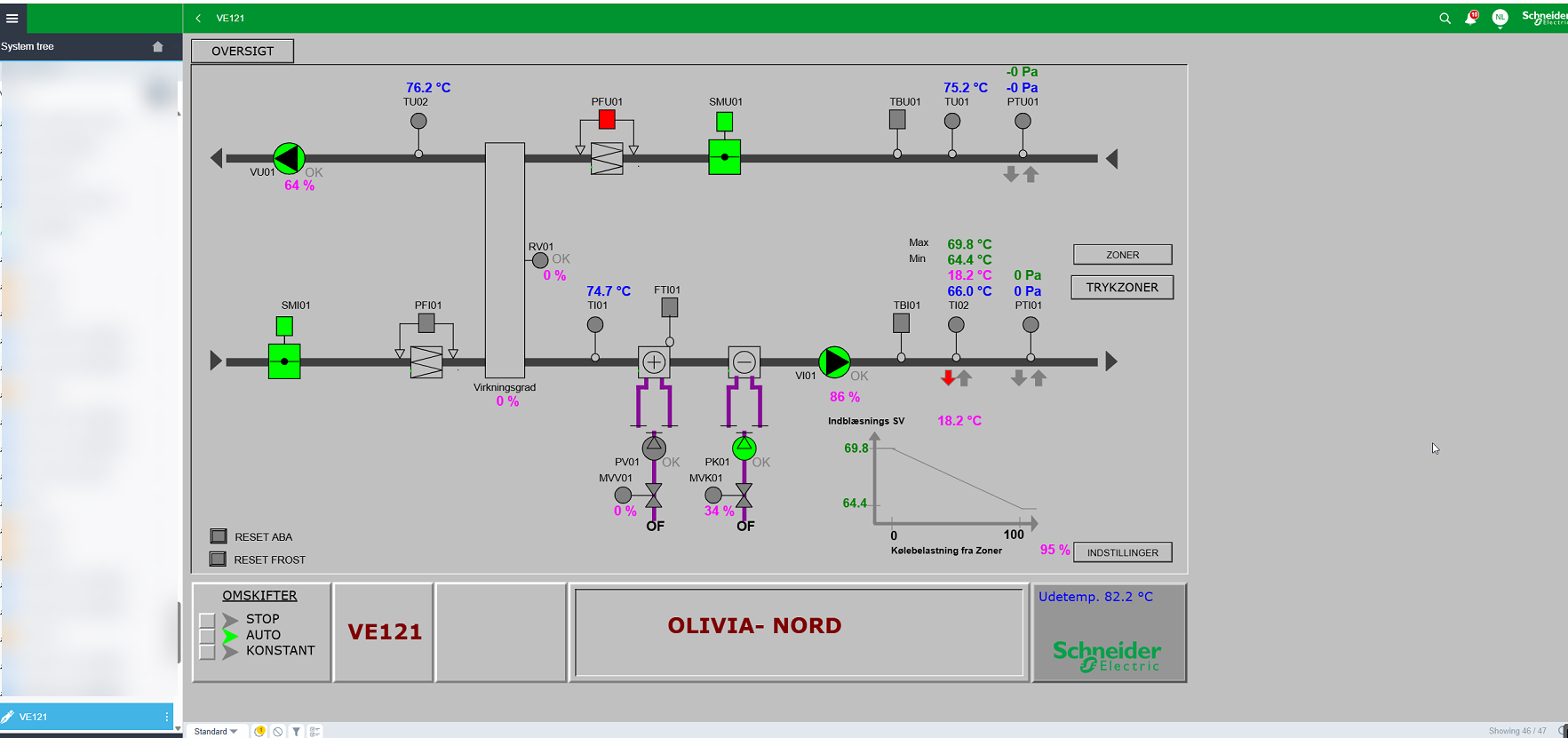Toggle the RESET ABA checkbox
The height and width of the screenshot is (738, 1568).
219,536
